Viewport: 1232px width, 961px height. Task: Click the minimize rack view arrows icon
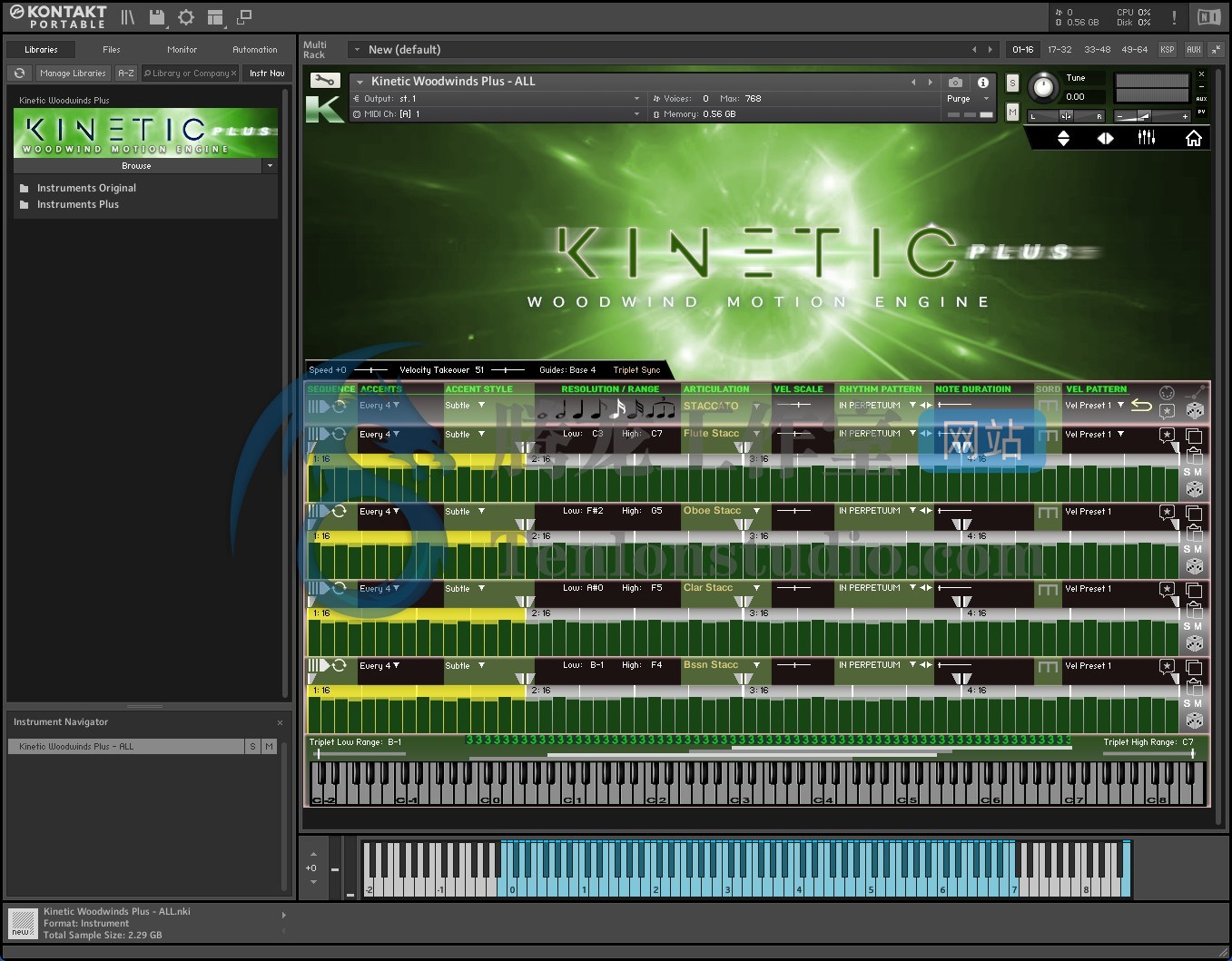[1216, 50]
